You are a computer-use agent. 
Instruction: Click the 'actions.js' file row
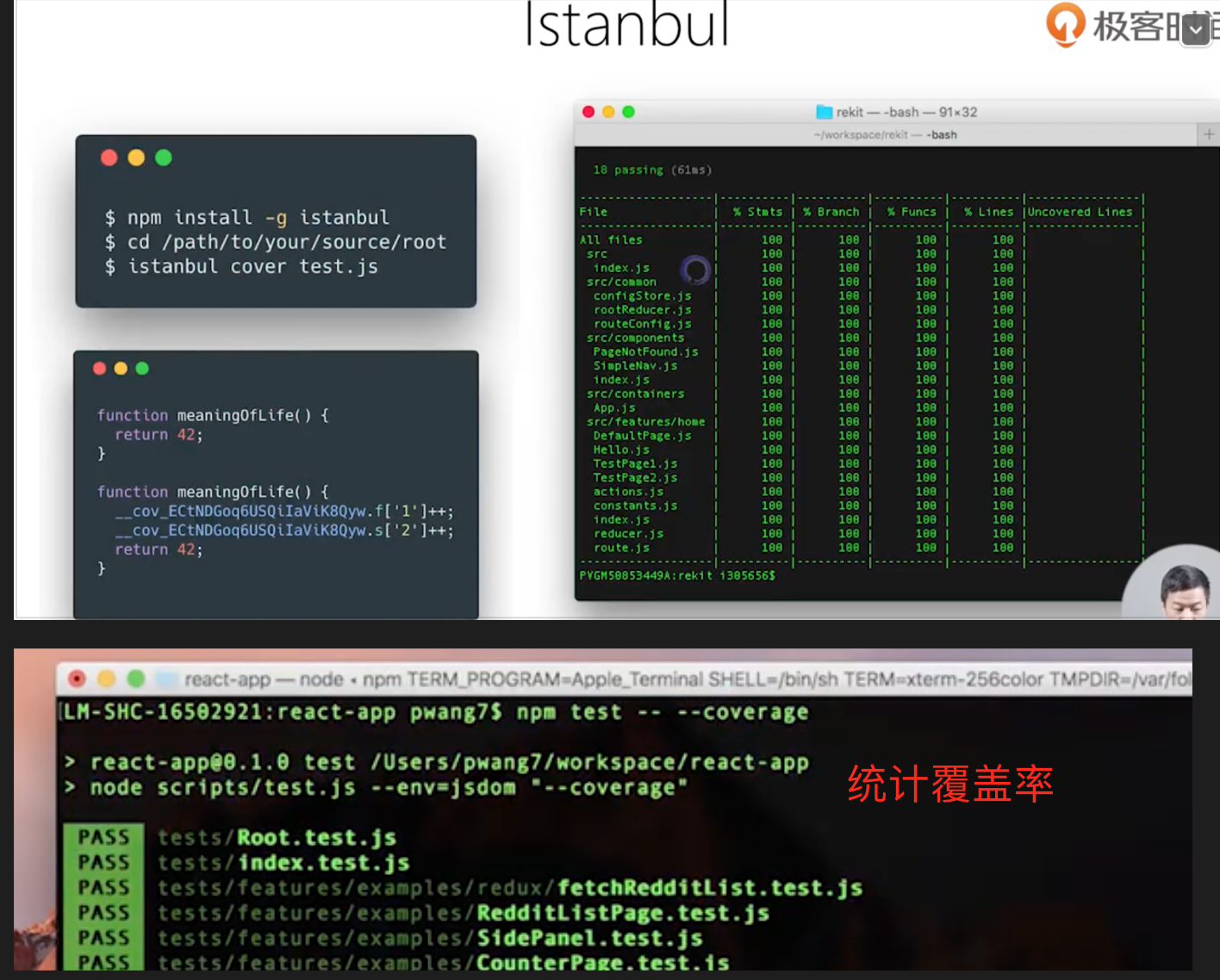[x=629, y=492]
